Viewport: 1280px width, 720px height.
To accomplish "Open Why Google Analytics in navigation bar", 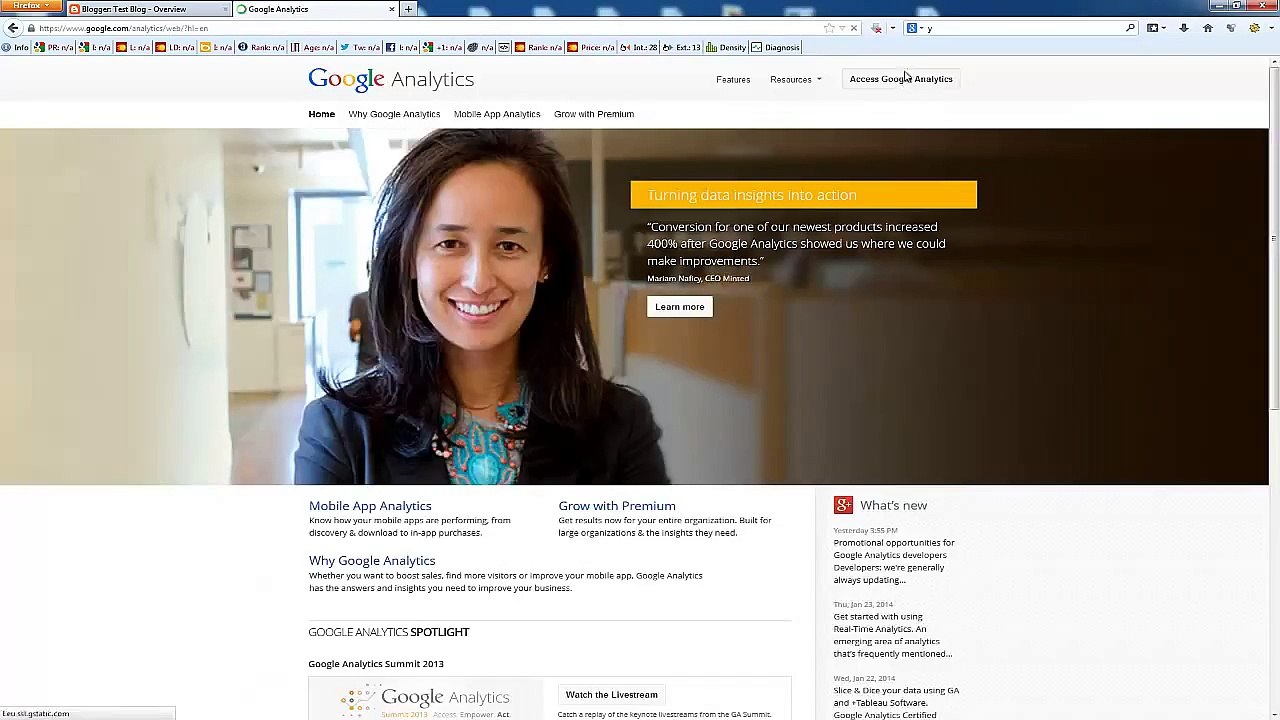I will pyautogui.click(x=394, y=114).
